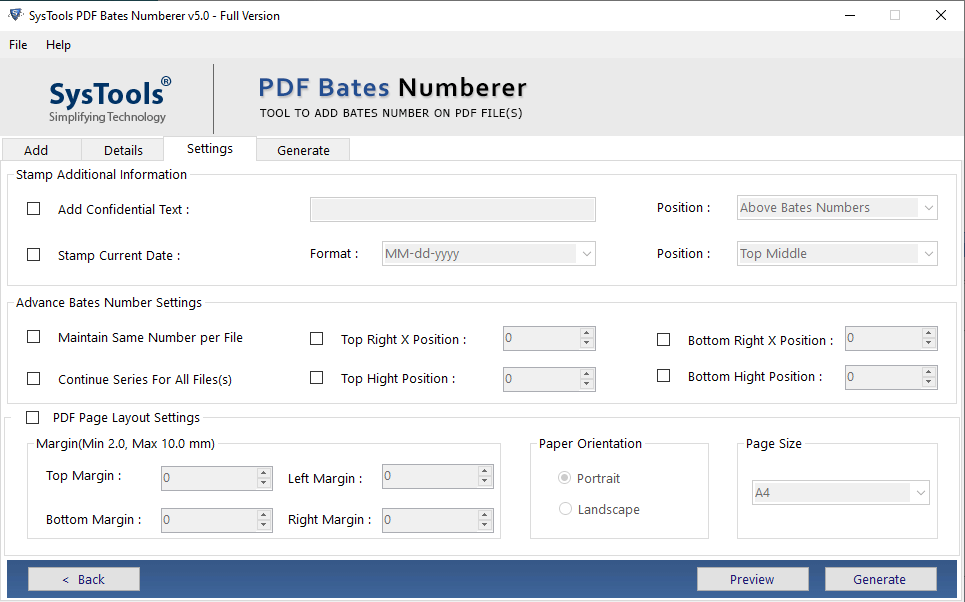Open the Above Bates Numbers position dropdown

(x=928, y=208)
